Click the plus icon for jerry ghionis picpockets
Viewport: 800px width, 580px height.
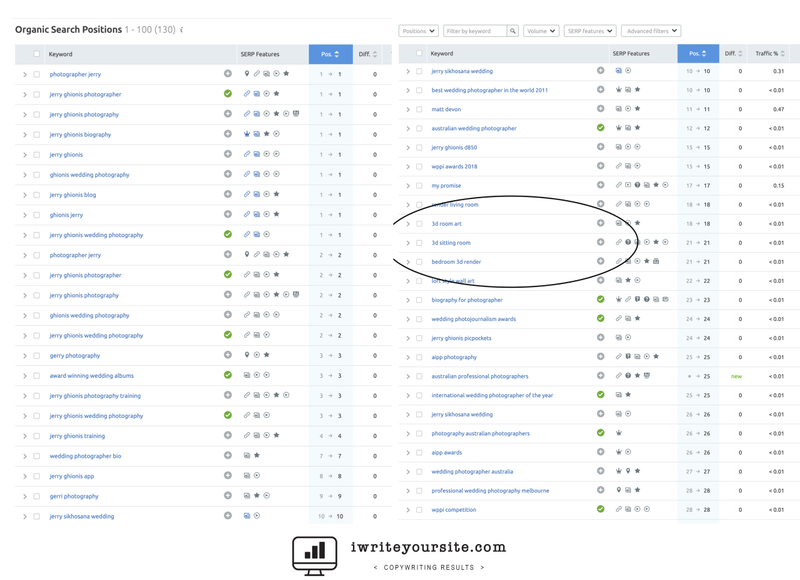click(x=601, y=337)
